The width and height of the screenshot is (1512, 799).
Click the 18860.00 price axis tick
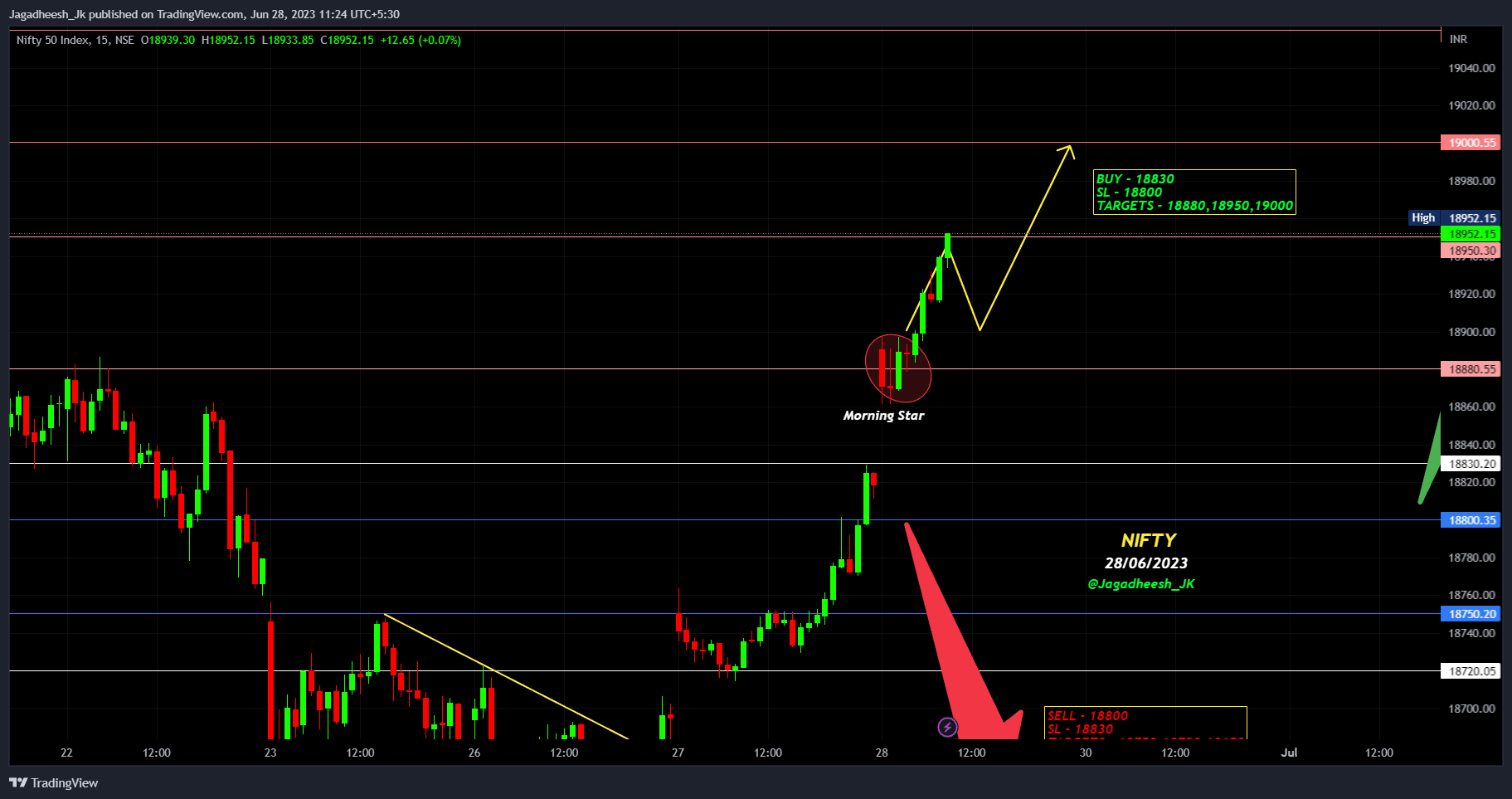[1471, 407]
